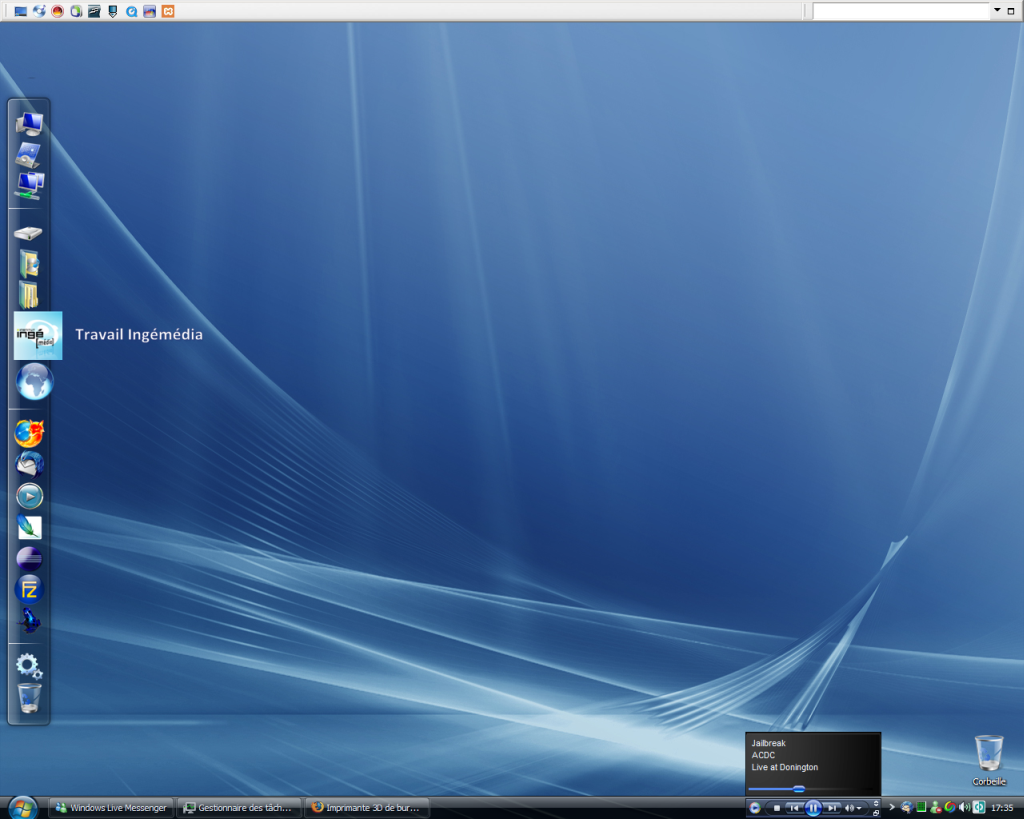Expand hidden system tray icons
The width and height of the screenshot is (1024, 819).
(892, 807)
